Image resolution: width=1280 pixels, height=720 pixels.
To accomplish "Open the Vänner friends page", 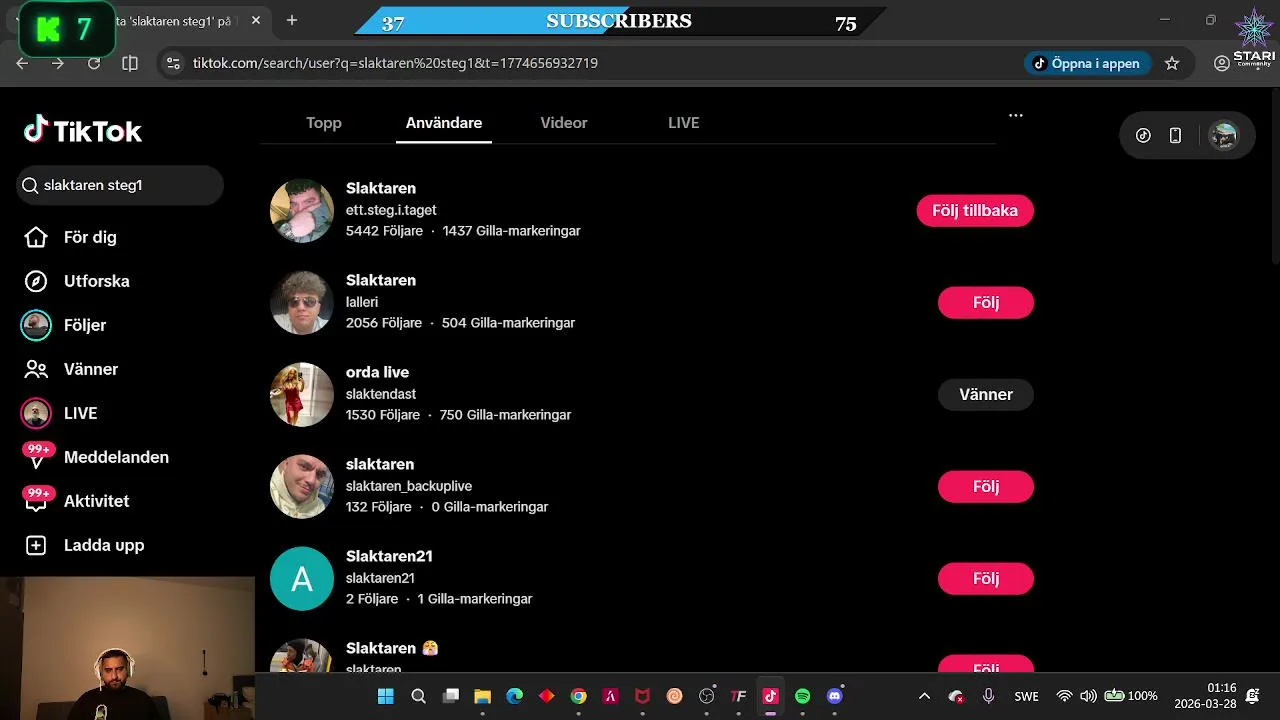I will 71,369.
